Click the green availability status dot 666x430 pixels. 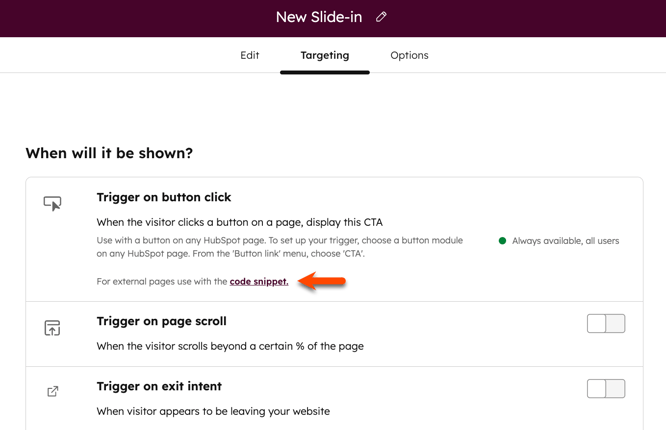(502, 241)
